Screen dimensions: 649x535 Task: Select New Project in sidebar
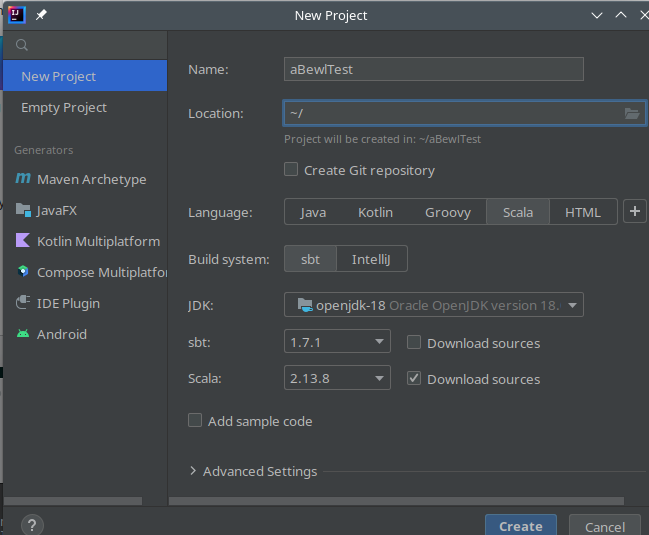85,76
